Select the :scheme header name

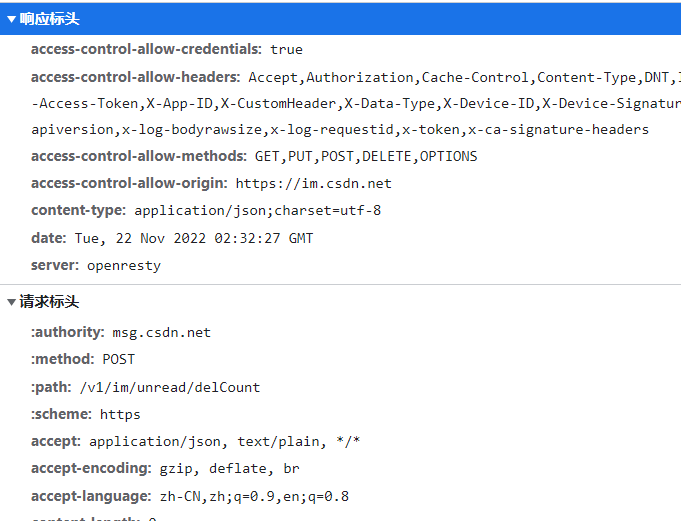(60, 414)
